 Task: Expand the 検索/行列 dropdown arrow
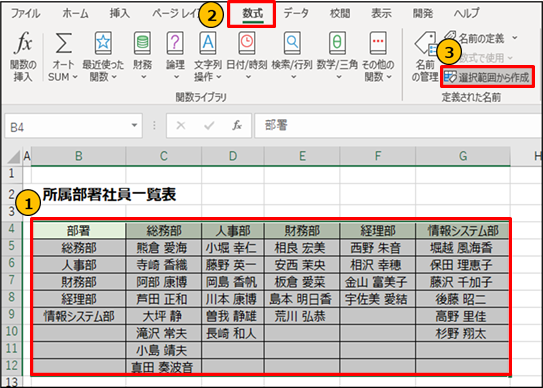coord(293,77)
